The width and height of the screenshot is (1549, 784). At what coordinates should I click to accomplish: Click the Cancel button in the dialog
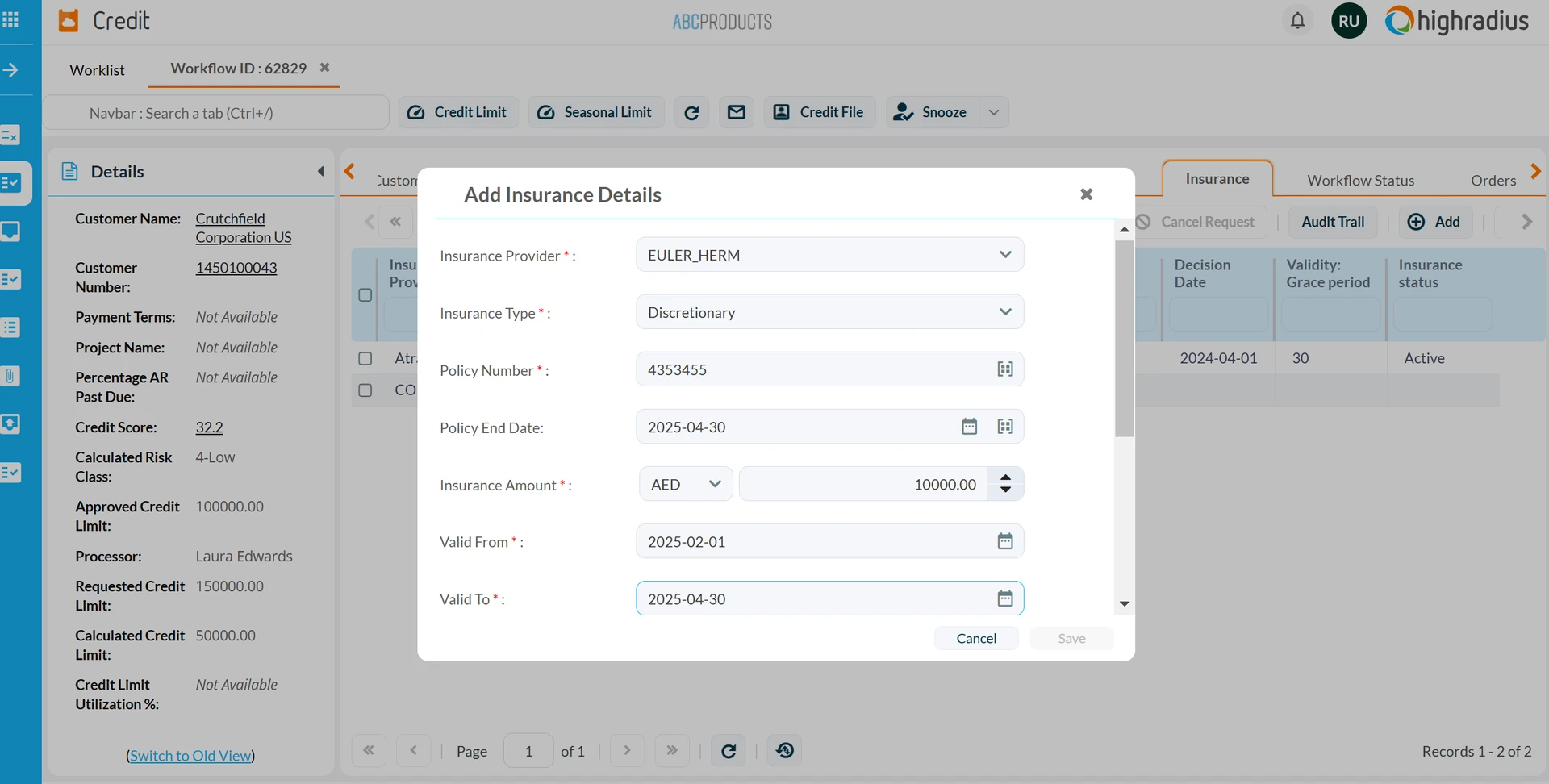pyautogui.click(x=976, y=638)
